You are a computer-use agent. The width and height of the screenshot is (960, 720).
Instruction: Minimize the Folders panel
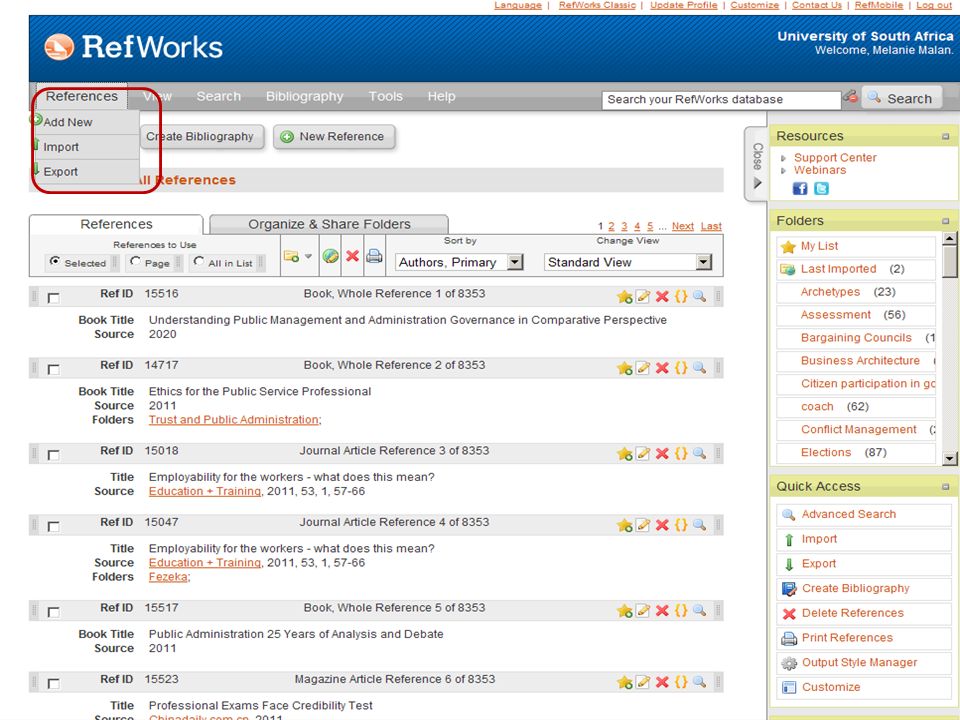pyautogui.click(x=945, y=221)
